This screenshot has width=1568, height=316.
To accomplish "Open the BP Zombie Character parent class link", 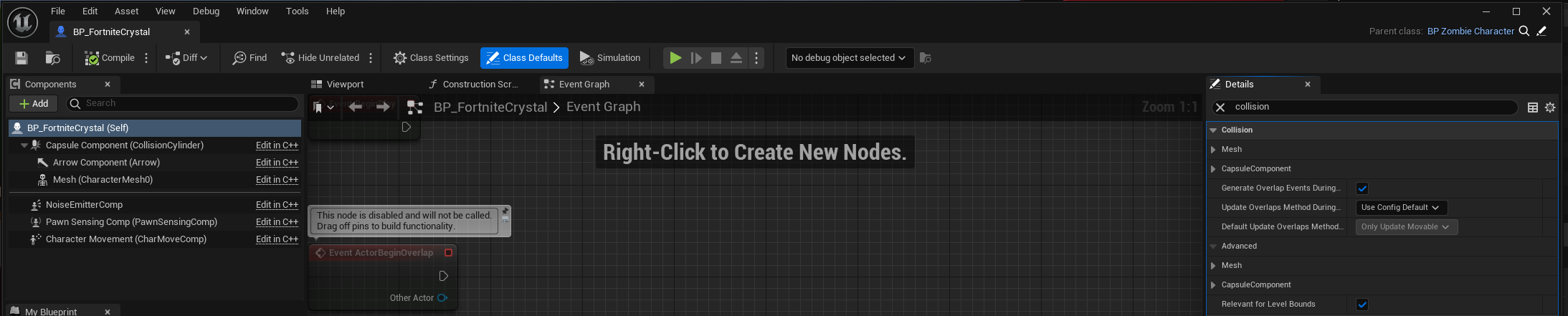I will tap(1470, 32).
